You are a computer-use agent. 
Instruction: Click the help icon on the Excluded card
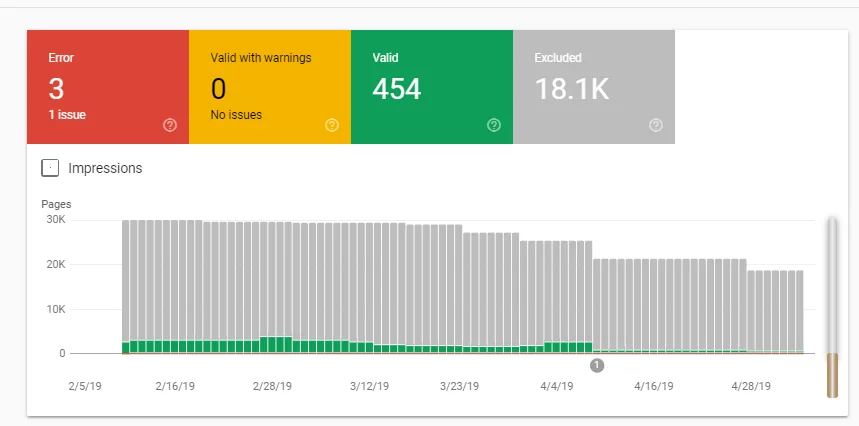(656, 125)
